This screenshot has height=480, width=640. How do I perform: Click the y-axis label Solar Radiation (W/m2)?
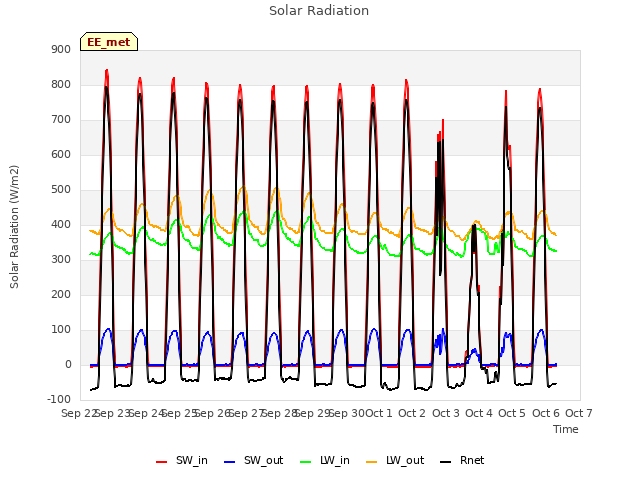coord(14,227)
